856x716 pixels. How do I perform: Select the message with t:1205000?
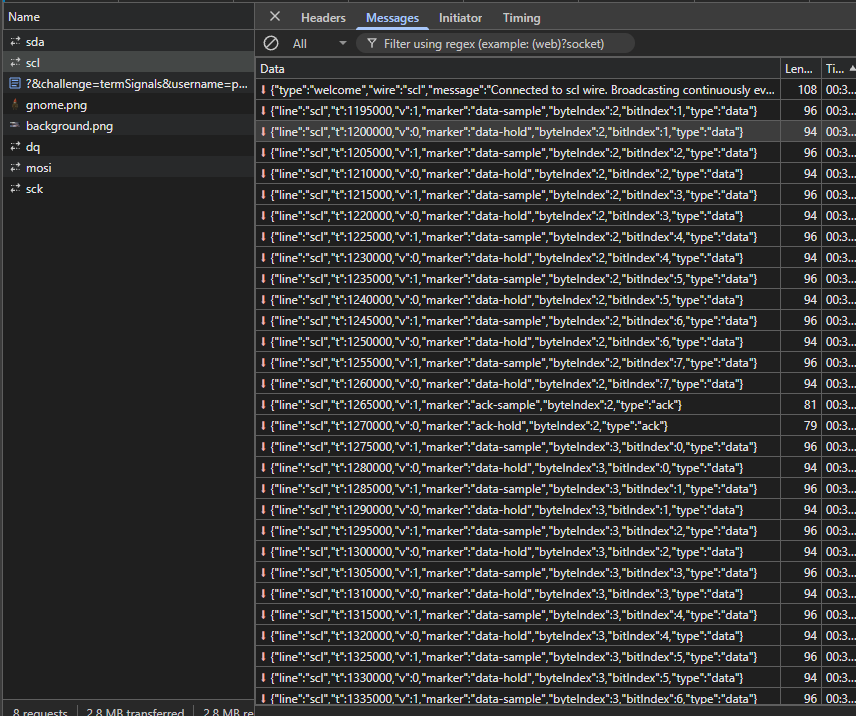tap(556, 153)
